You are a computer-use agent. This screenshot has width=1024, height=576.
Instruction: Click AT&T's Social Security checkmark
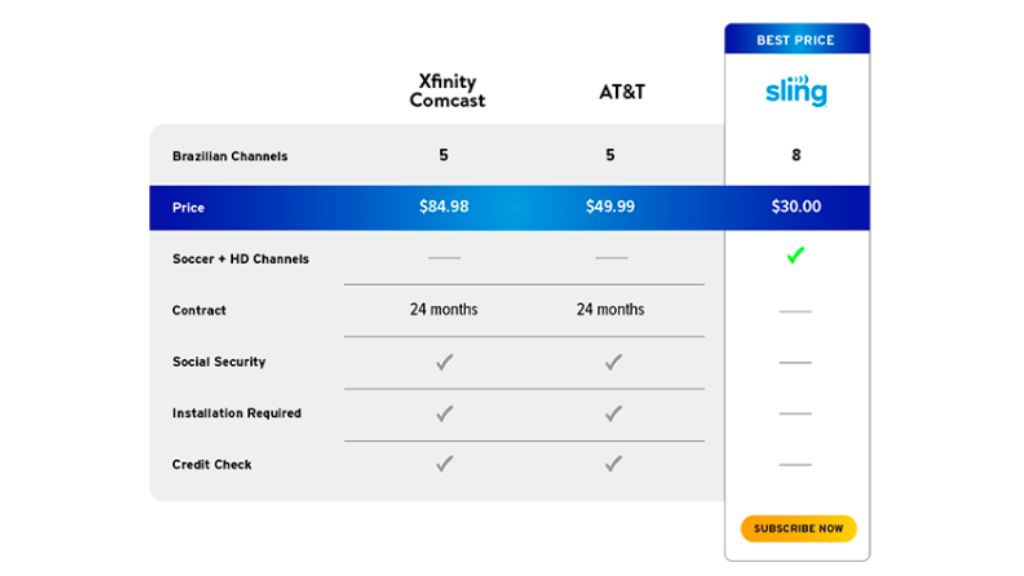pos(613,362)
